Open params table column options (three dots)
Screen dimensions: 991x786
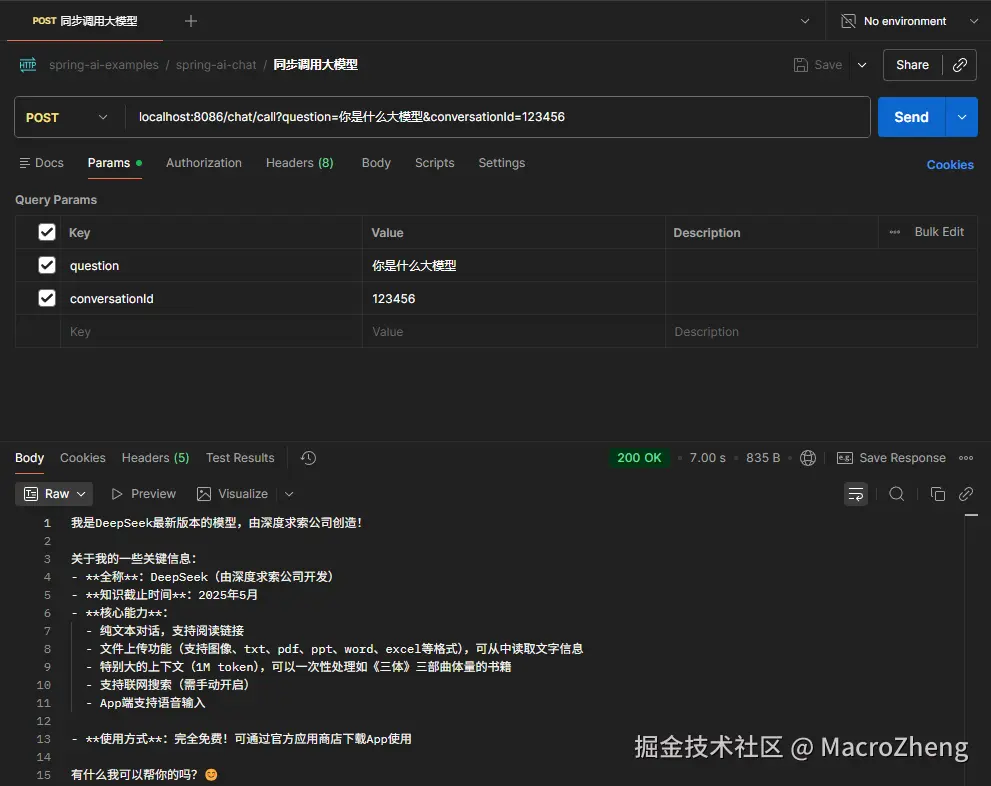click(x=894, y=232)
